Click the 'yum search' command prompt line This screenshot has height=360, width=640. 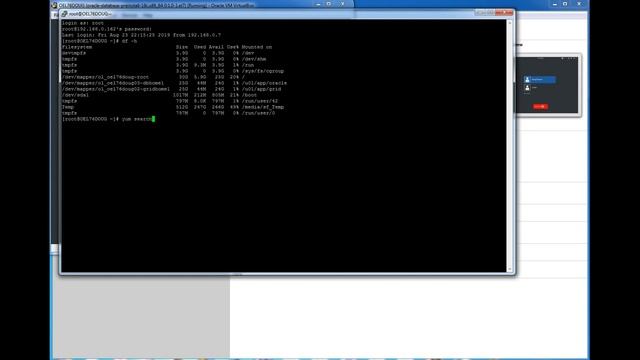(109, 119)
